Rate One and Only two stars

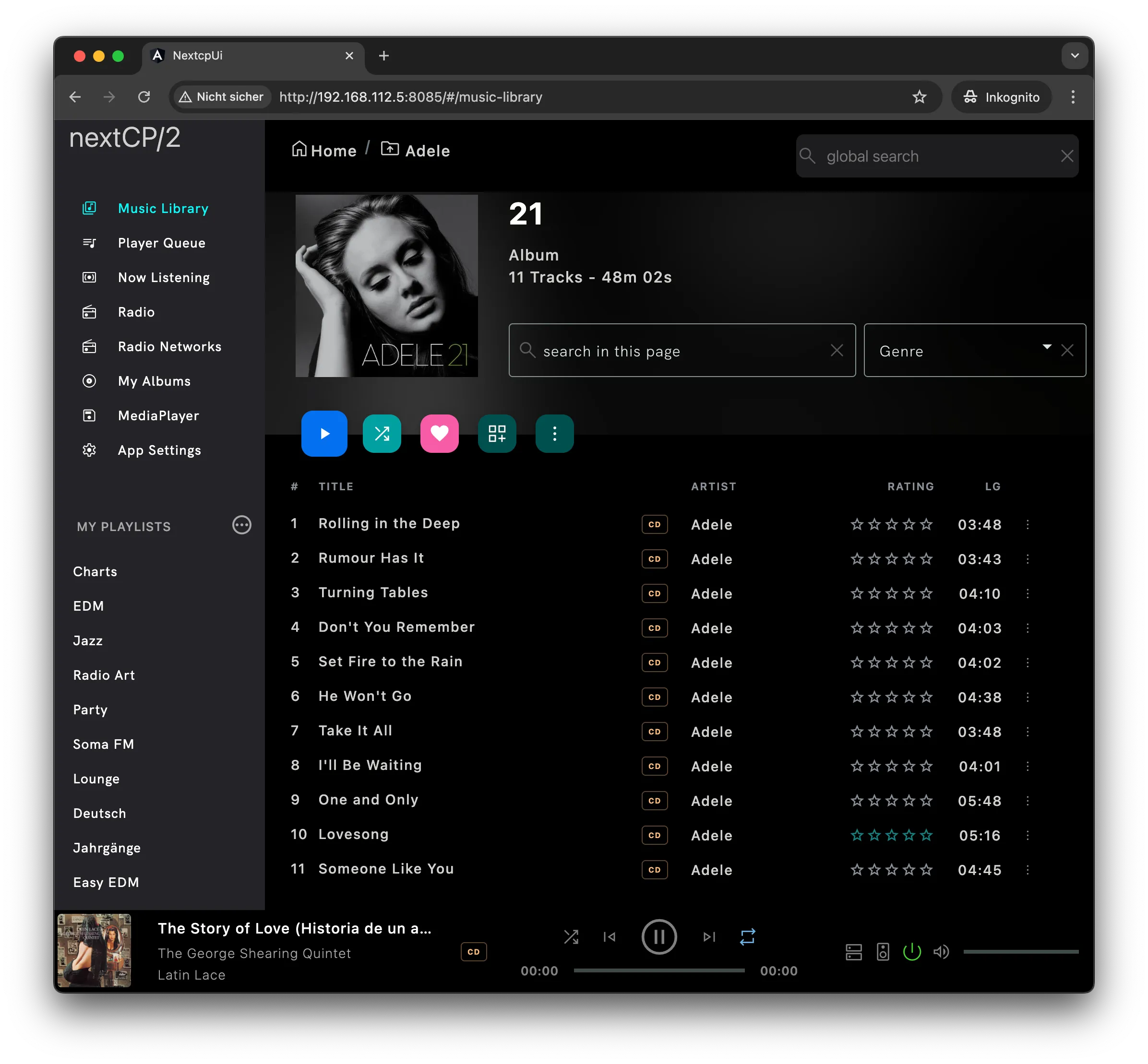click(874, 801)
